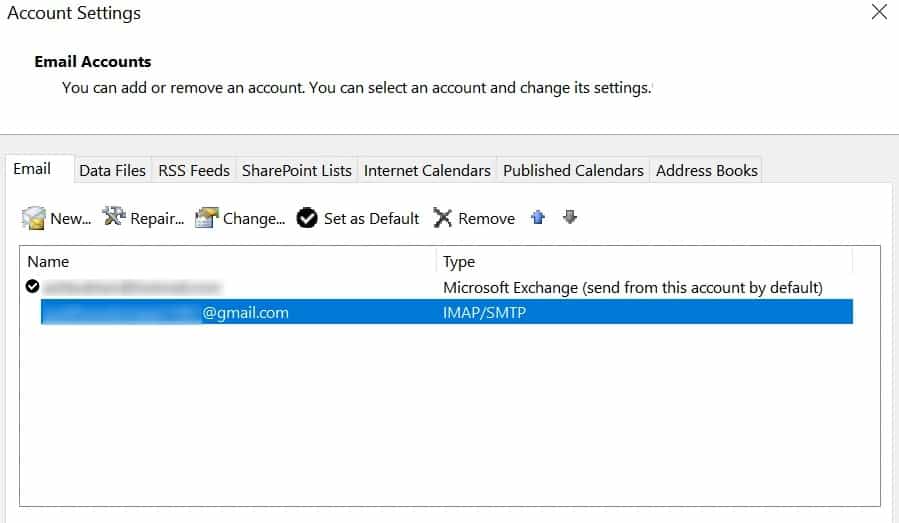The image size is (899, 523).
Task: Switch to the Data Files tab
Action: click(112, 170)
